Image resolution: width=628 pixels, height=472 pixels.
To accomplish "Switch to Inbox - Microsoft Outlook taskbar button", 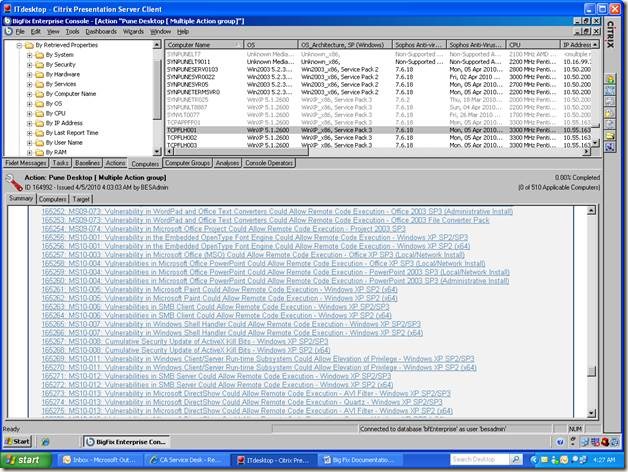I will pyautogui.click(x=99, y=460).
